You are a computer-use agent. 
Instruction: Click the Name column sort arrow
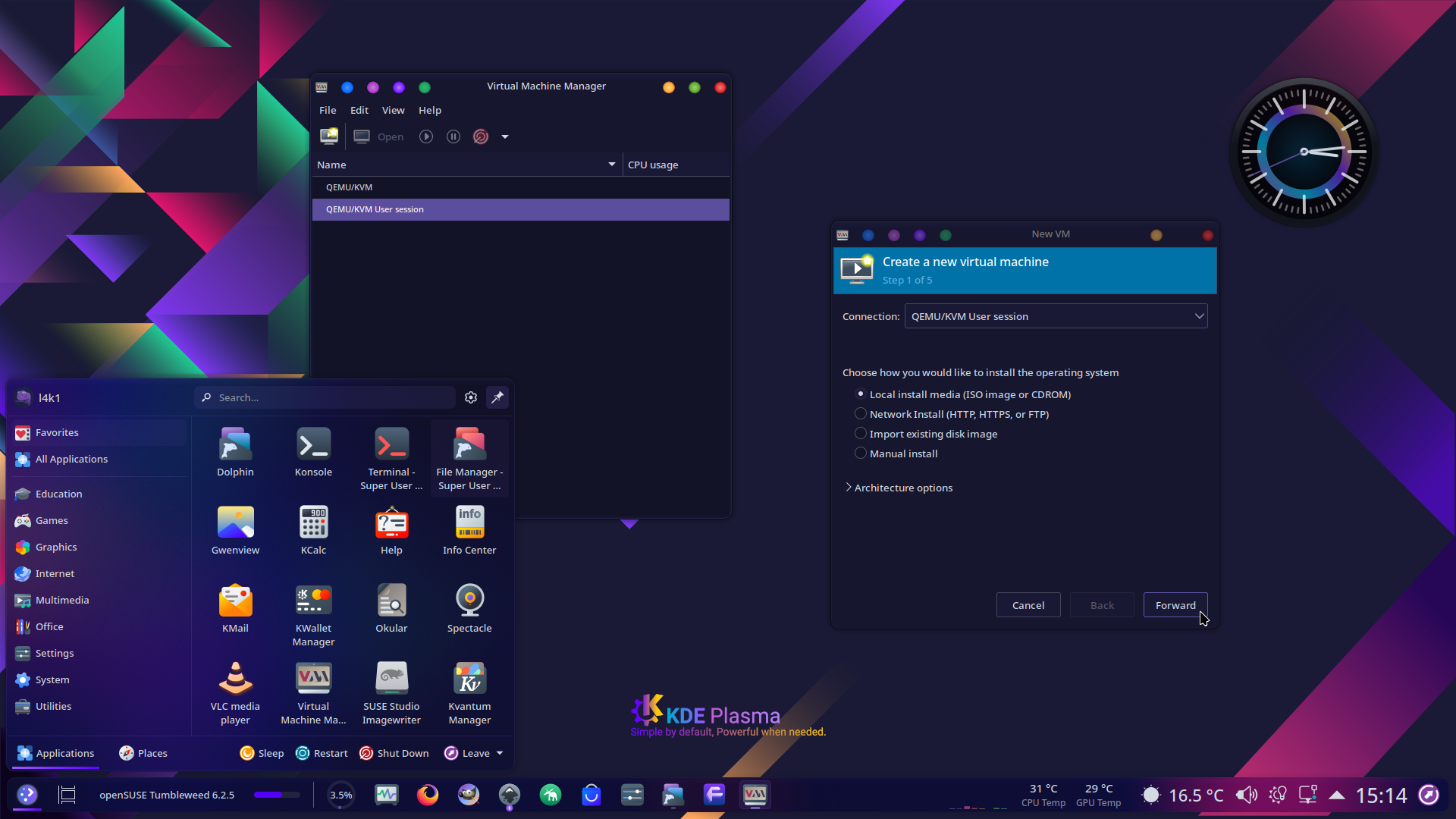612,165
